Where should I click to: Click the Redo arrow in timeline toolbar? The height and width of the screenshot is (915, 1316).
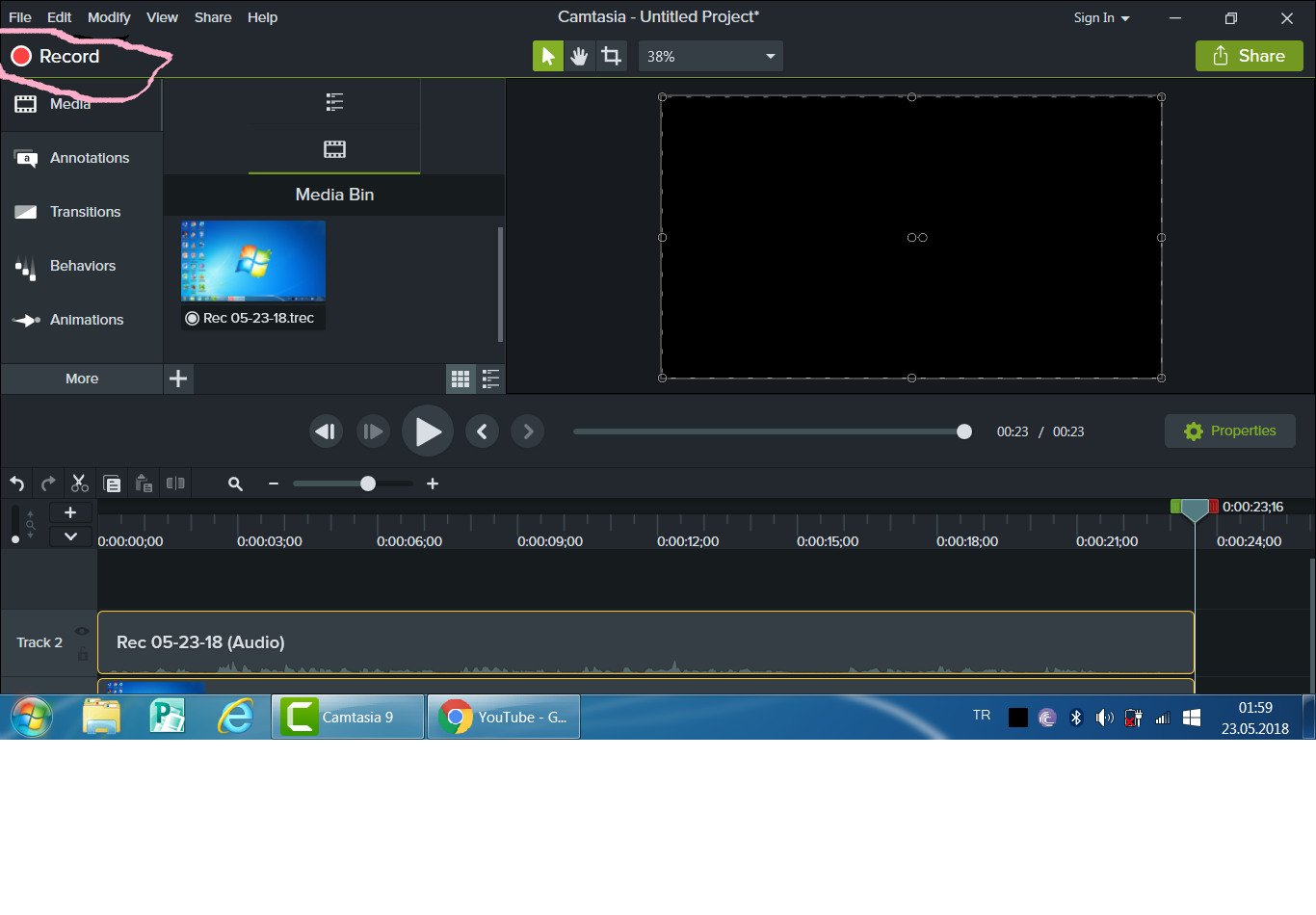click(48, 484)
